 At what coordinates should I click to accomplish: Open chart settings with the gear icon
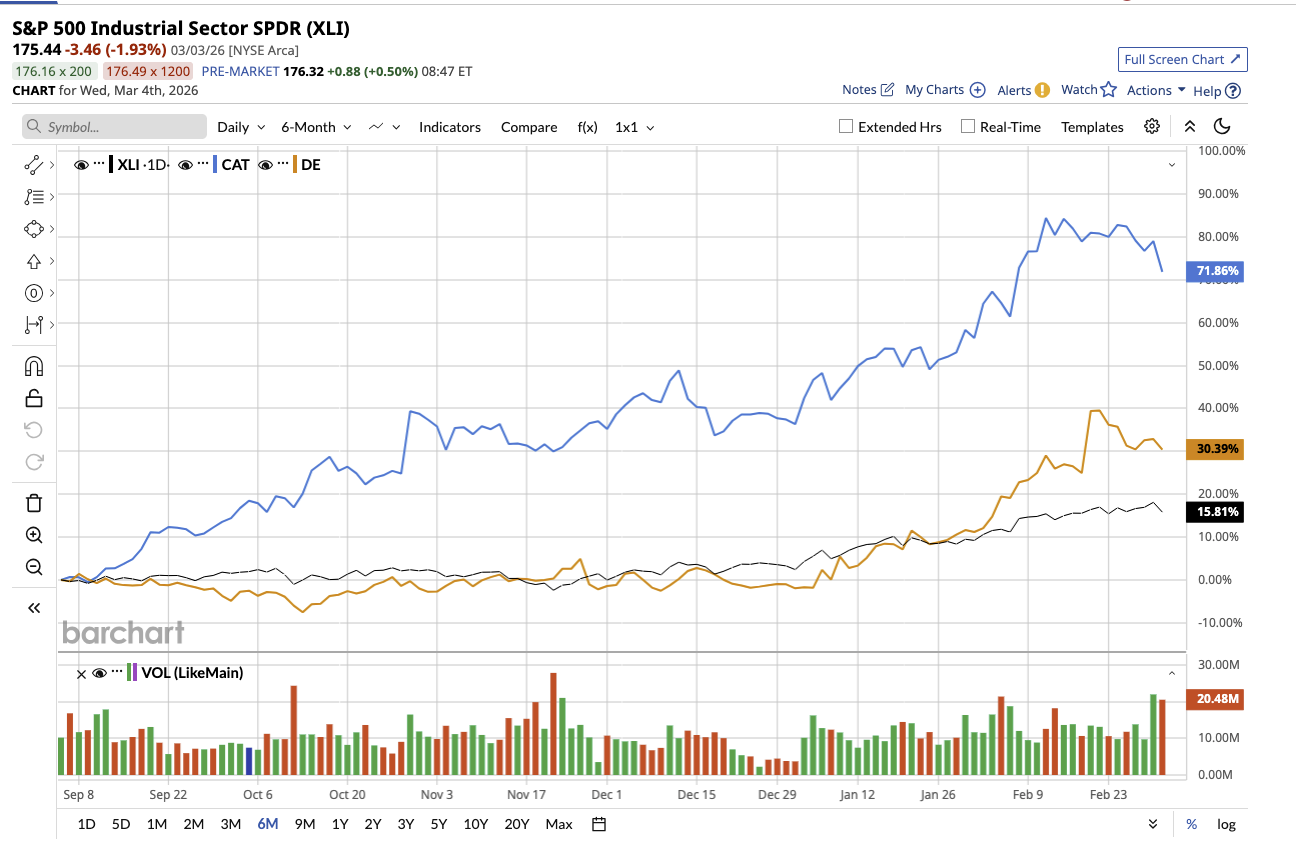point(1151,127)
